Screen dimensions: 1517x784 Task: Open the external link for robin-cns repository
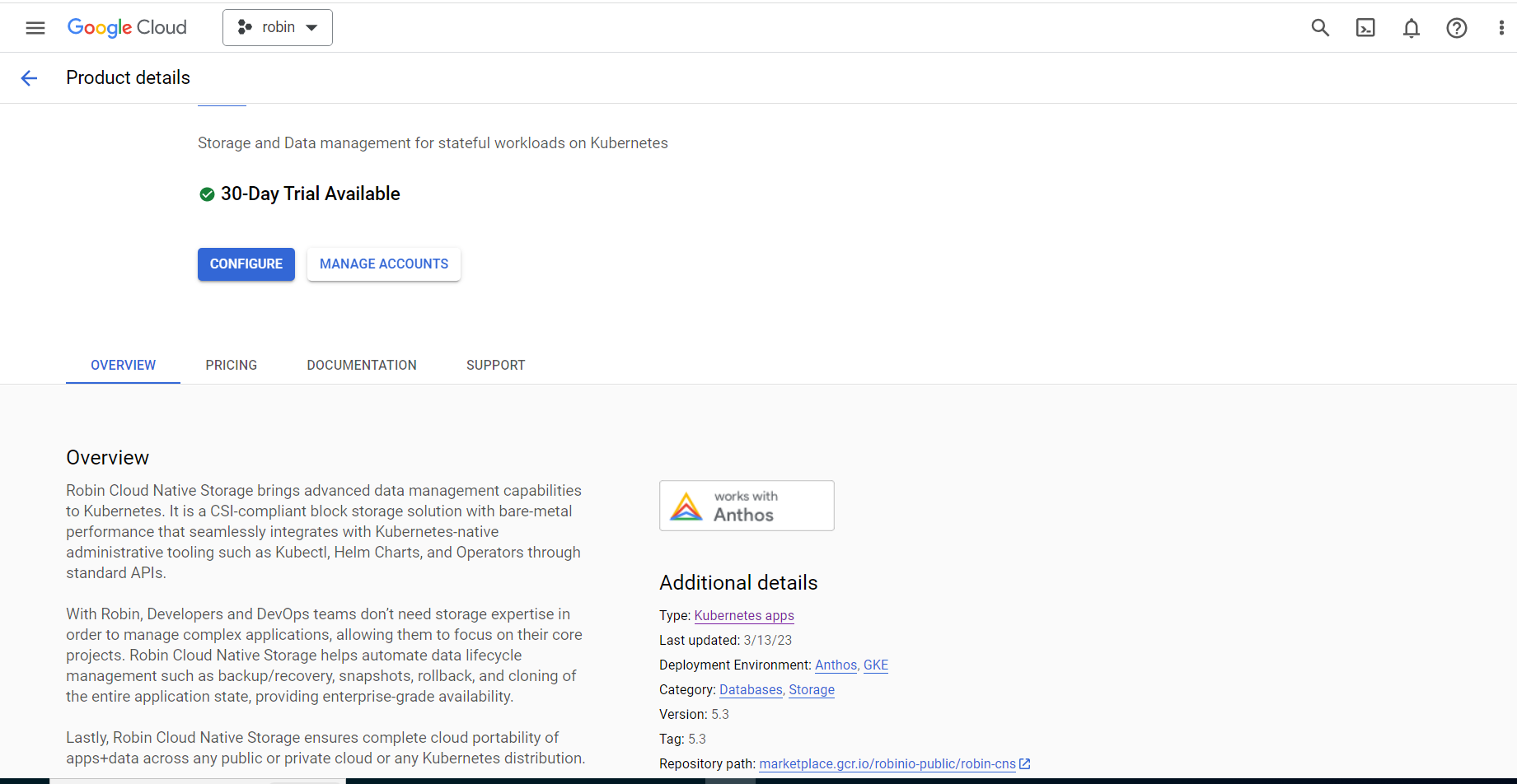(1024, 763)
